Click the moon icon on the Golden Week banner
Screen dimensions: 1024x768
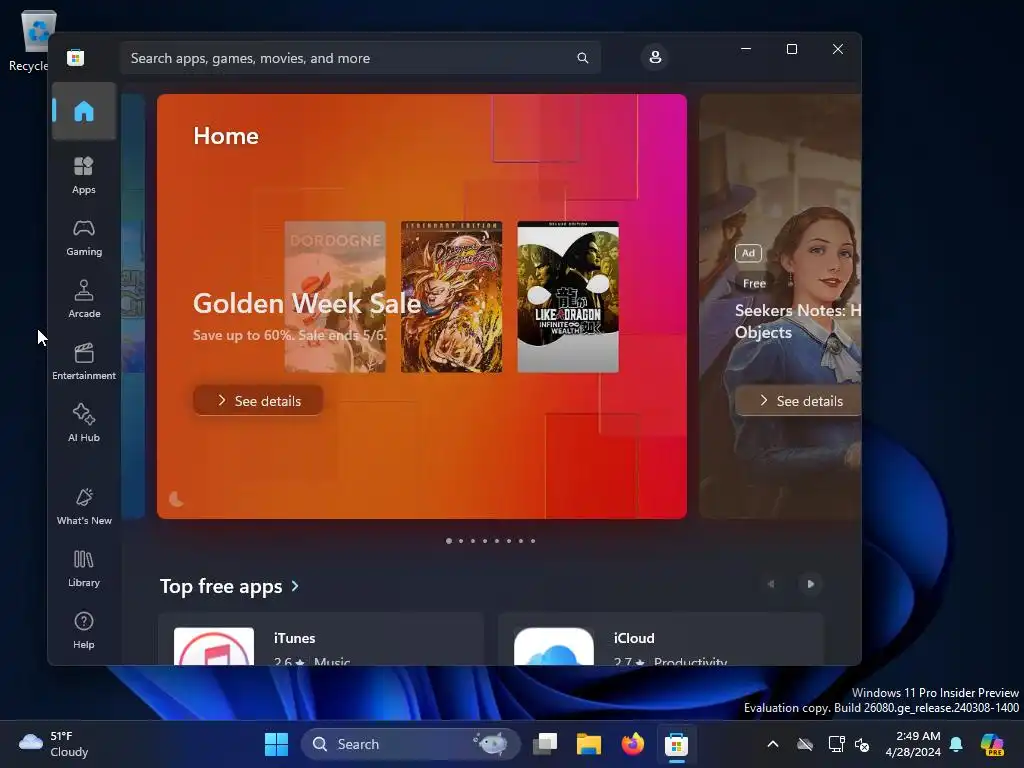pyautogui.click(x=176, y=499)
